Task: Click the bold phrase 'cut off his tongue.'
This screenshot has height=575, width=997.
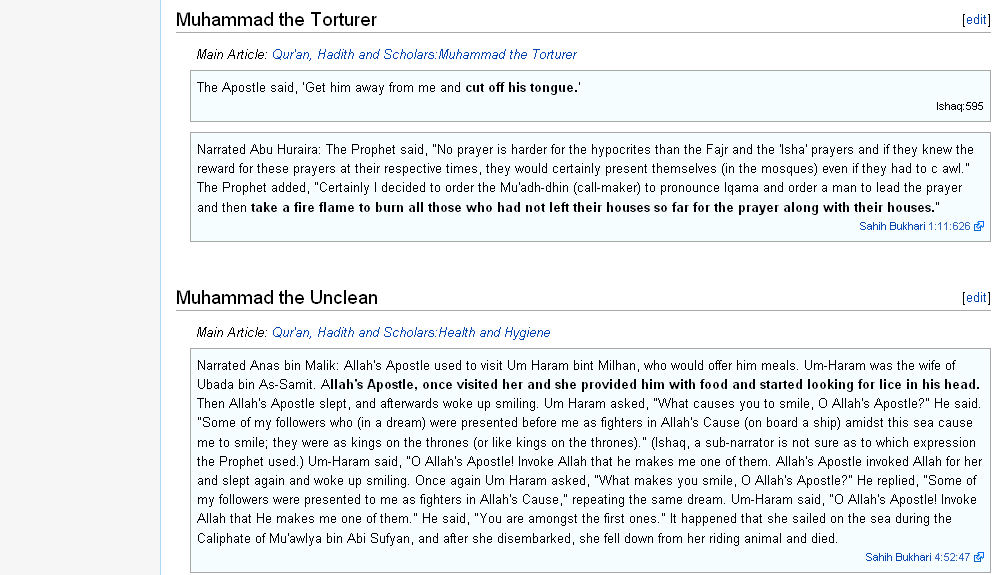Action: tap(523, 88)
